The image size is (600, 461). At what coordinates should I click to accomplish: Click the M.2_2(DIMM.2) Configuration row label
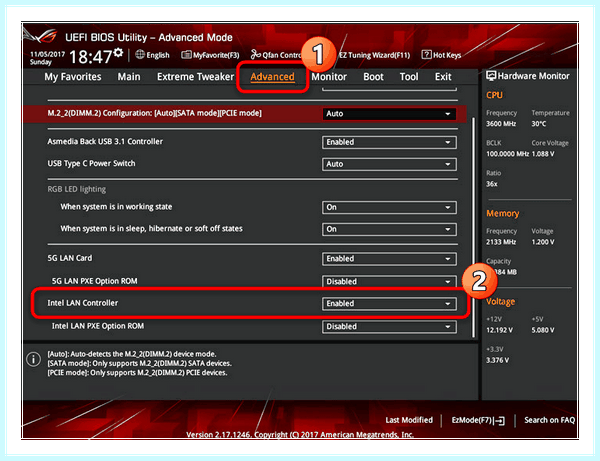pos(155,113)
